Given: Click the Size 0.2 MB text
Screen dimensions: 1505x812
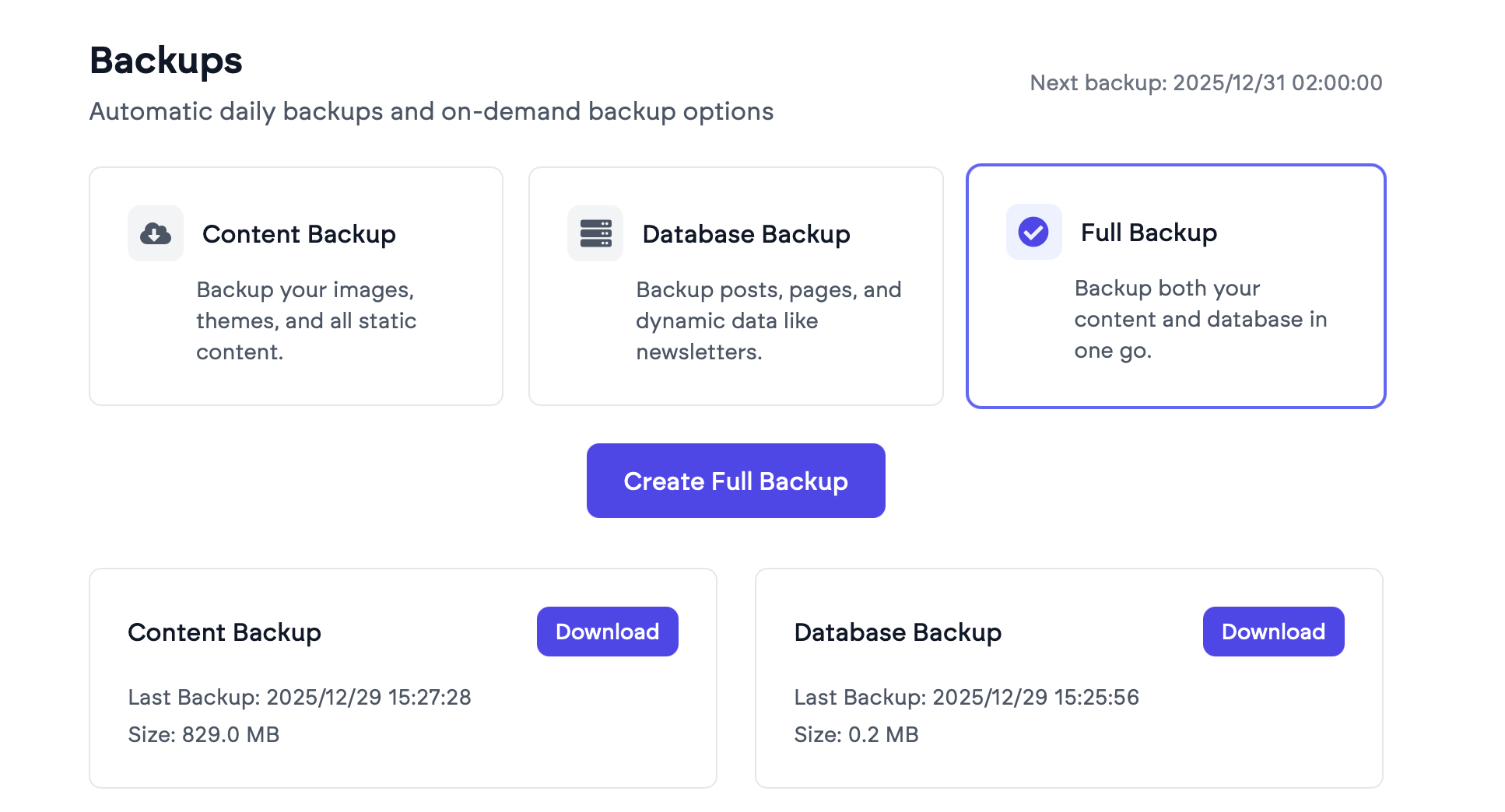Looking at the screenshot, I should [x=856, y=734].
